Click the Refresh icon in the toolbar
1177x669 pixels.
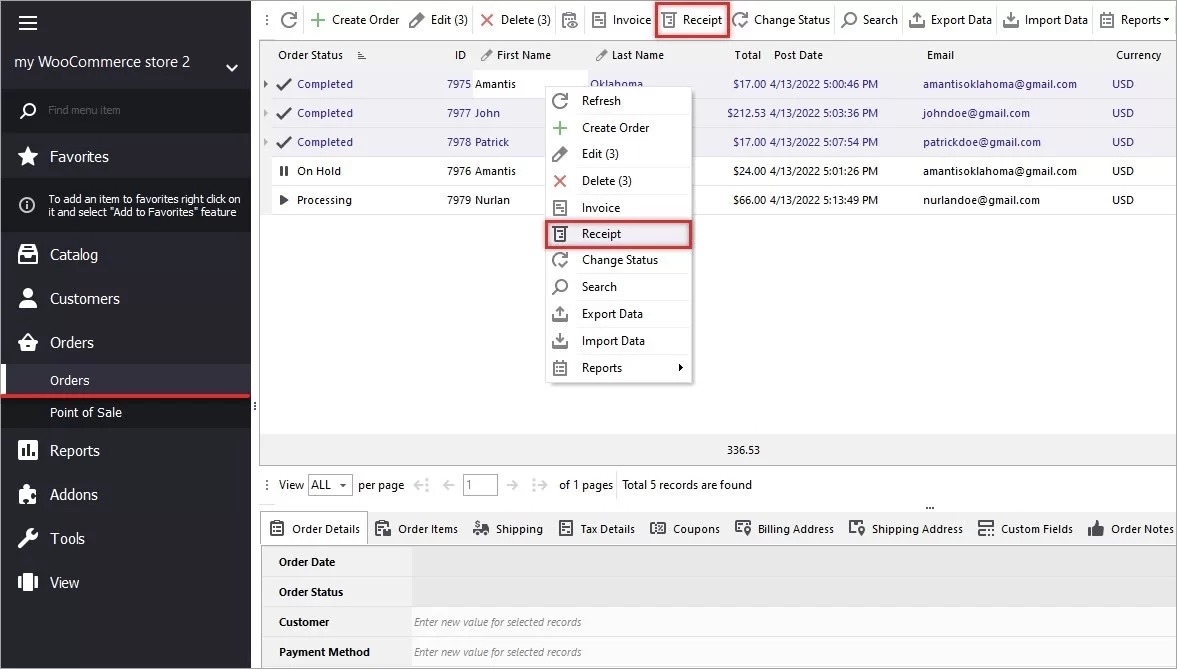tap(289, 20)
